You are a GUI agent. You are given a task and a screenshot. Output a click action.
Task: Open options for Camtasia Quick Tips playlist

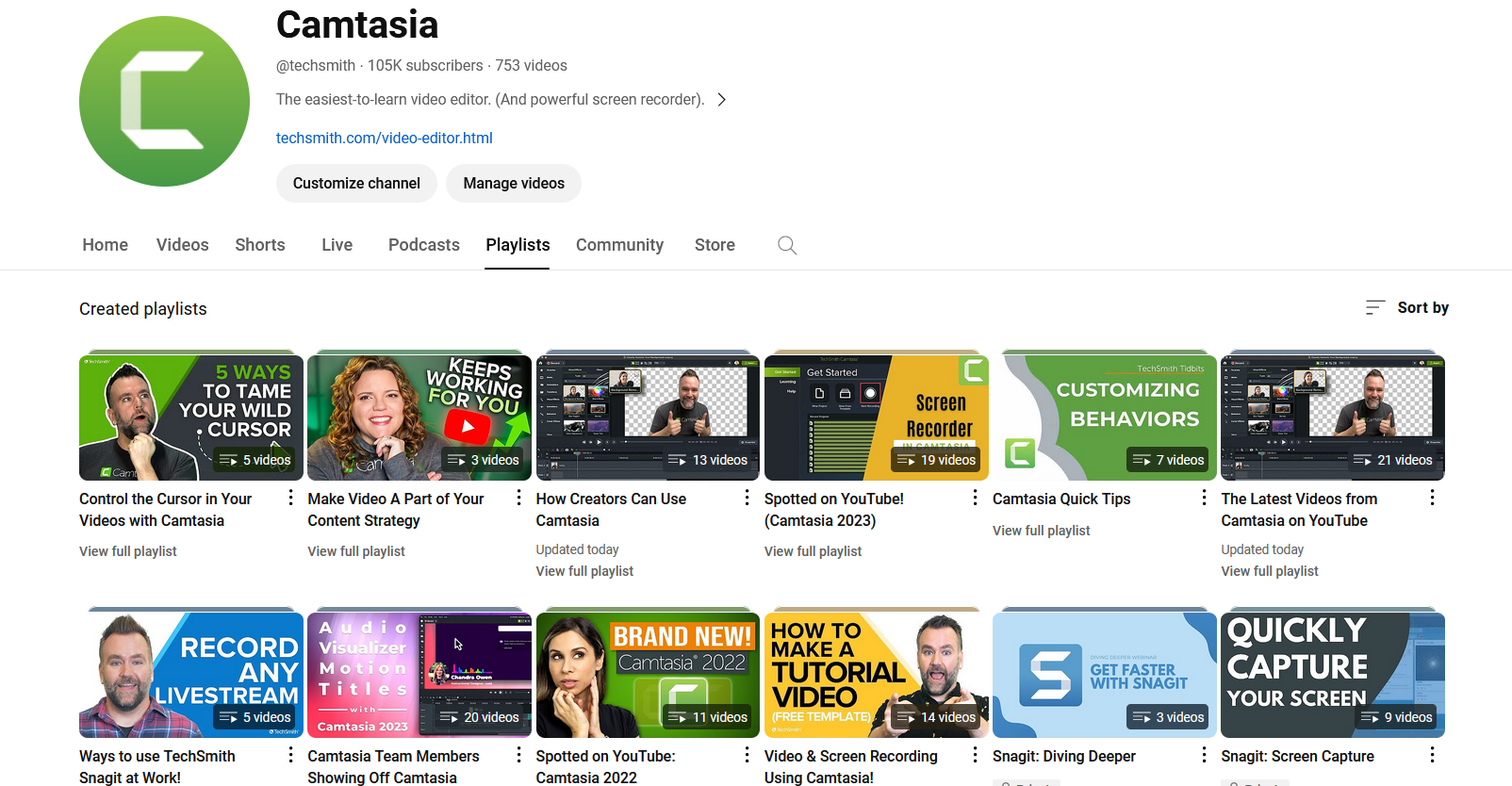click(1204, 498)
